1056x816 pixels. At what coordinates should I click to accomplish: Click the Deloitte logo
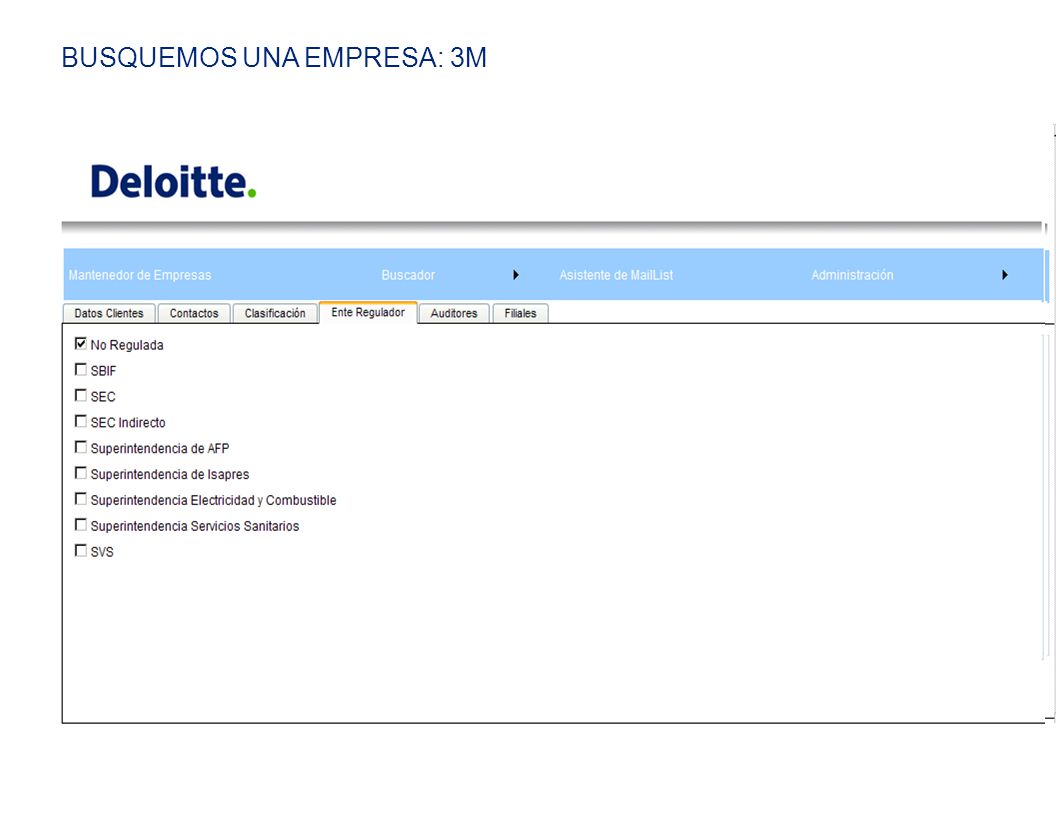pos(174,182)
